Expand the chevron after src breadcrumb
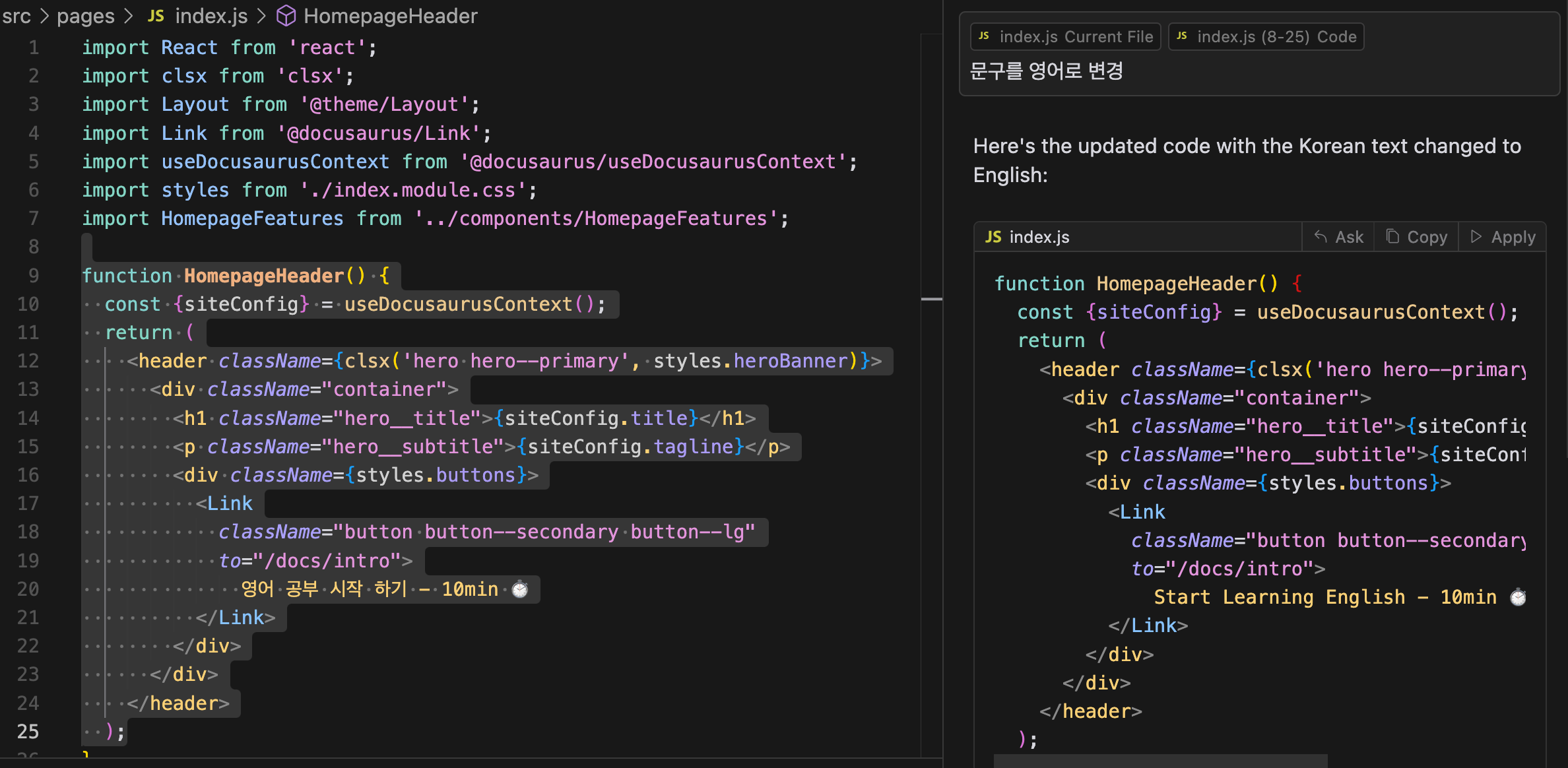This screenshot has height=768, width=1568. [44, 16]
